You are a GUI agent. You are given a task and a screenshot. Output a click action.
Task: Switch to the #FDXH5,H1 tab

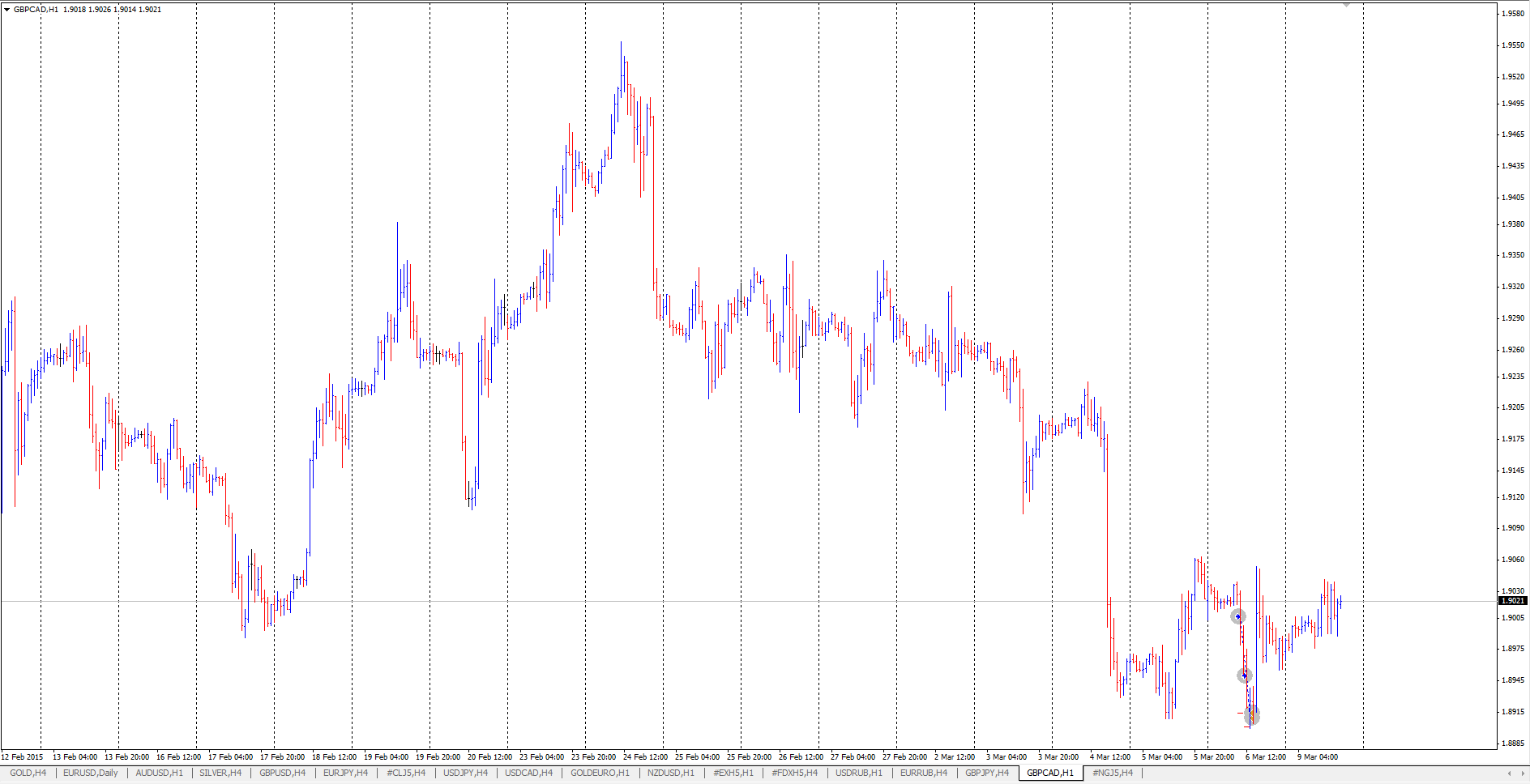tap(795, 773)
